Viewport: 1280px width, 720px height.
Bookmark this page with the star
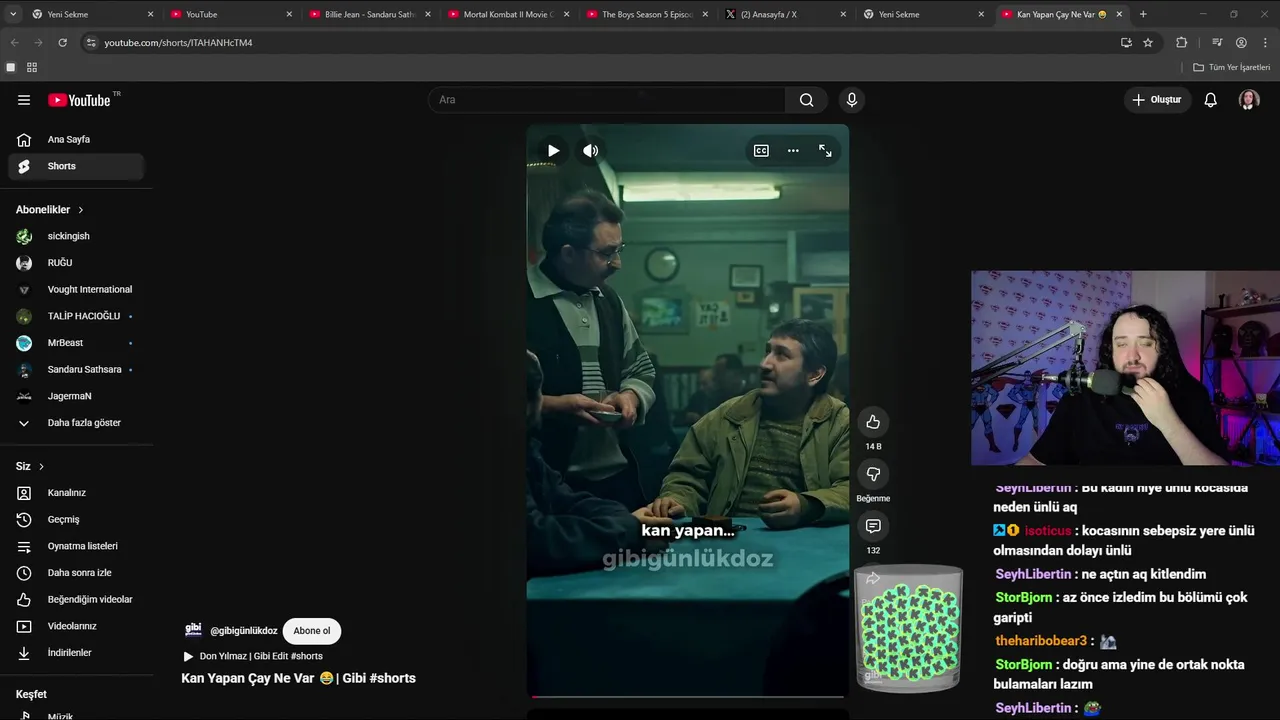[1148, 43]
